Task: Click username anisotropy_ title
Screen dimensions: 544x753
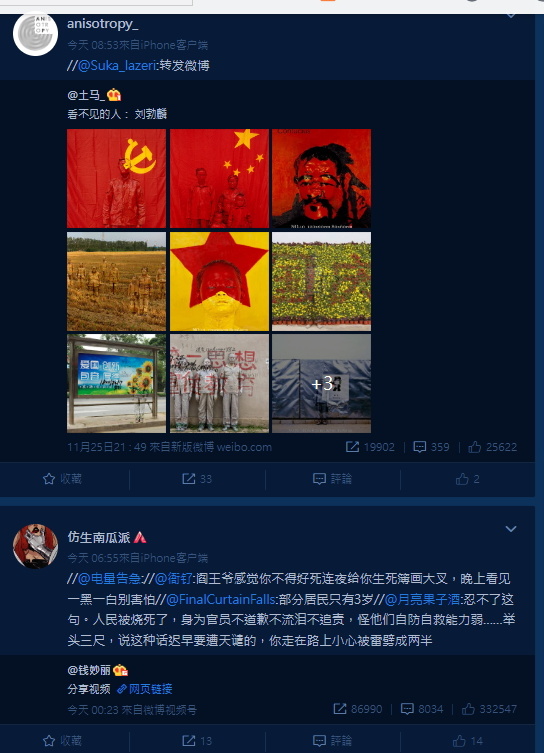Action: pos(102,24)
